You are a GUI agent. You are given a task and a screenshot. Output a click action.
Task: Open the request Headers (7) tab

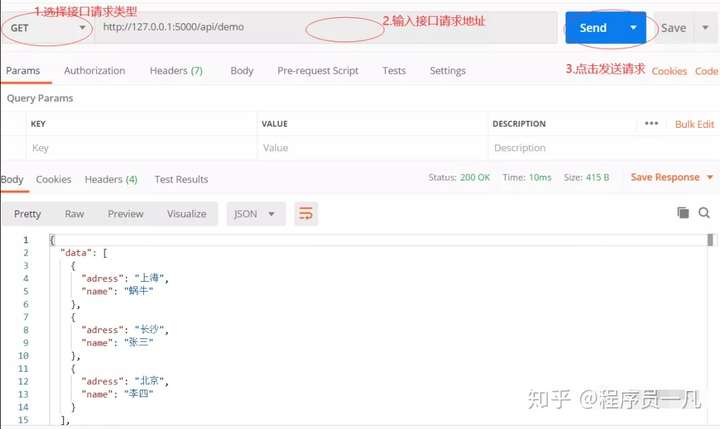(176, 71)
